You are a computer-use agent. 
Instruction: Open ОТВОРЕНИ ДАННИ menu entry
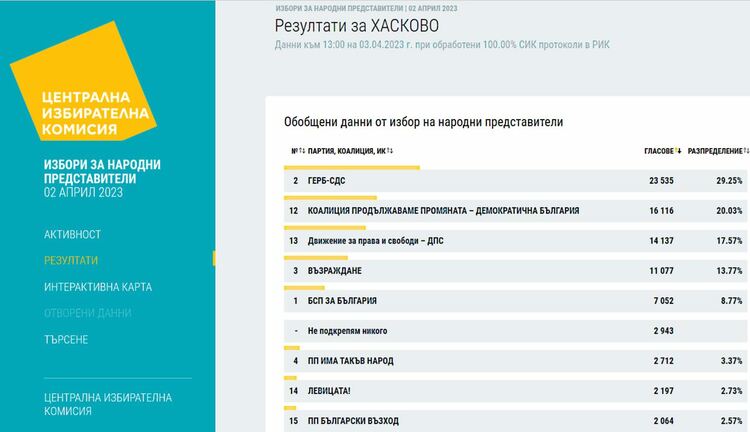(x=88, y=313)
